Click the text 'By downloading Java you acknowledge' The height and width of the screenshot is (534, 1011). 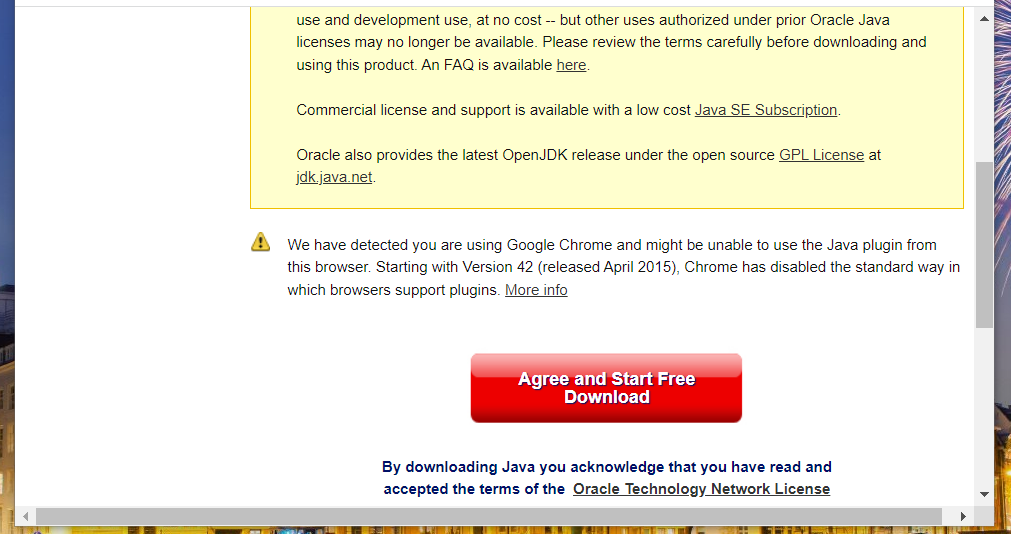pyautogui.click(x=523, y=467)
